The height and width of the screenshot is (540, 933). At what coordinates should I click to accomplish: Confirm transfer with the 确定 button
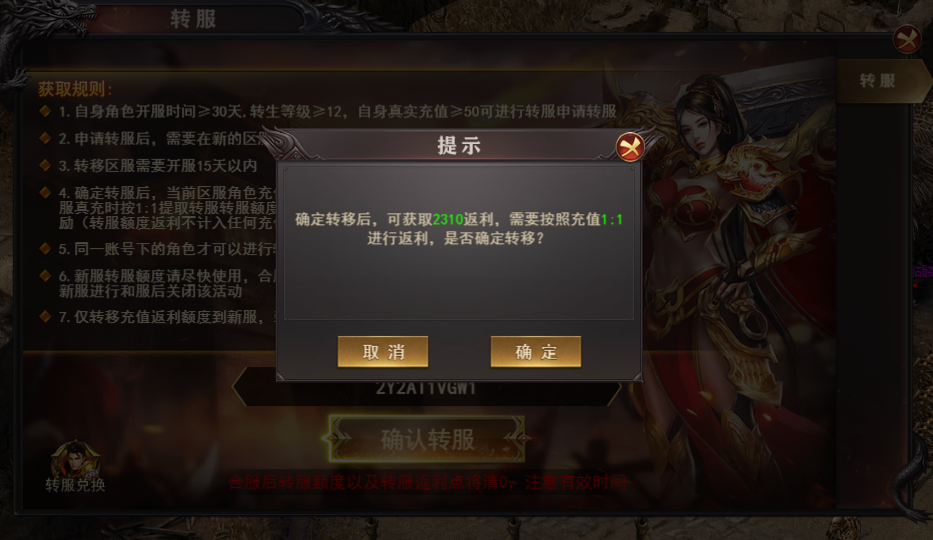point(536,351)
